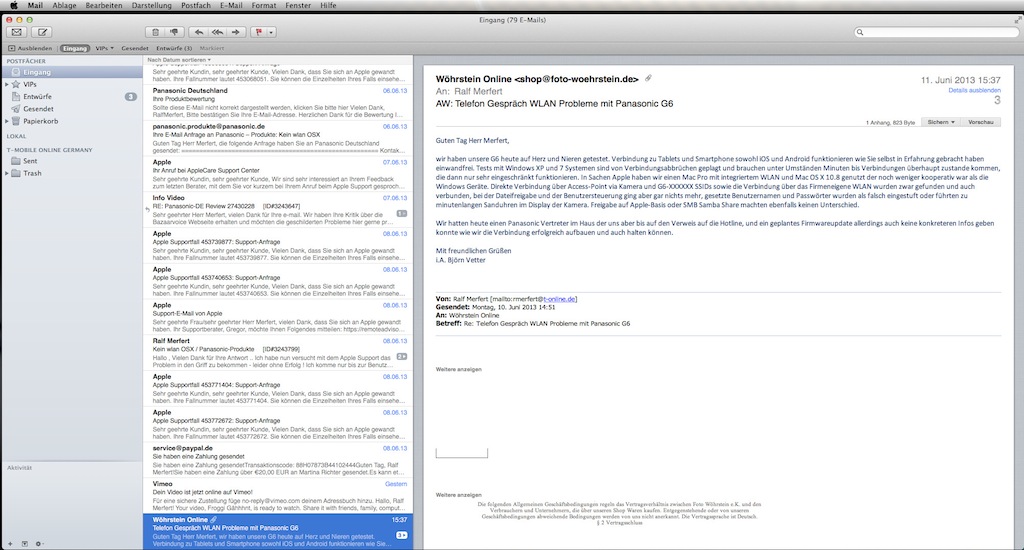1024x550 pixels.
Task: Open Entwürfe mailbox in sidebar
Action: pyautogui.click(x=72, y=97)
